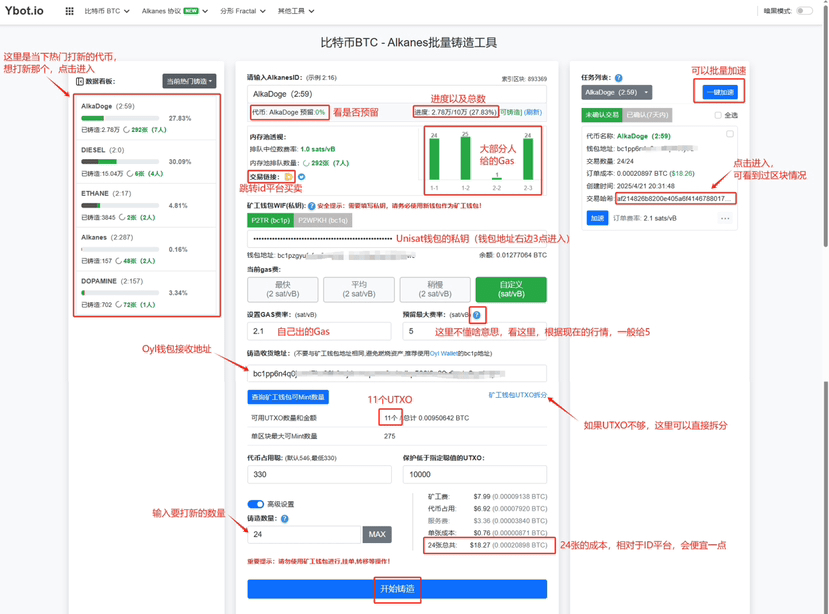Viewport: 829px width, 614px height.
Task: Select the 自定义 custom gas option
Action: click(x=511, y=289)
